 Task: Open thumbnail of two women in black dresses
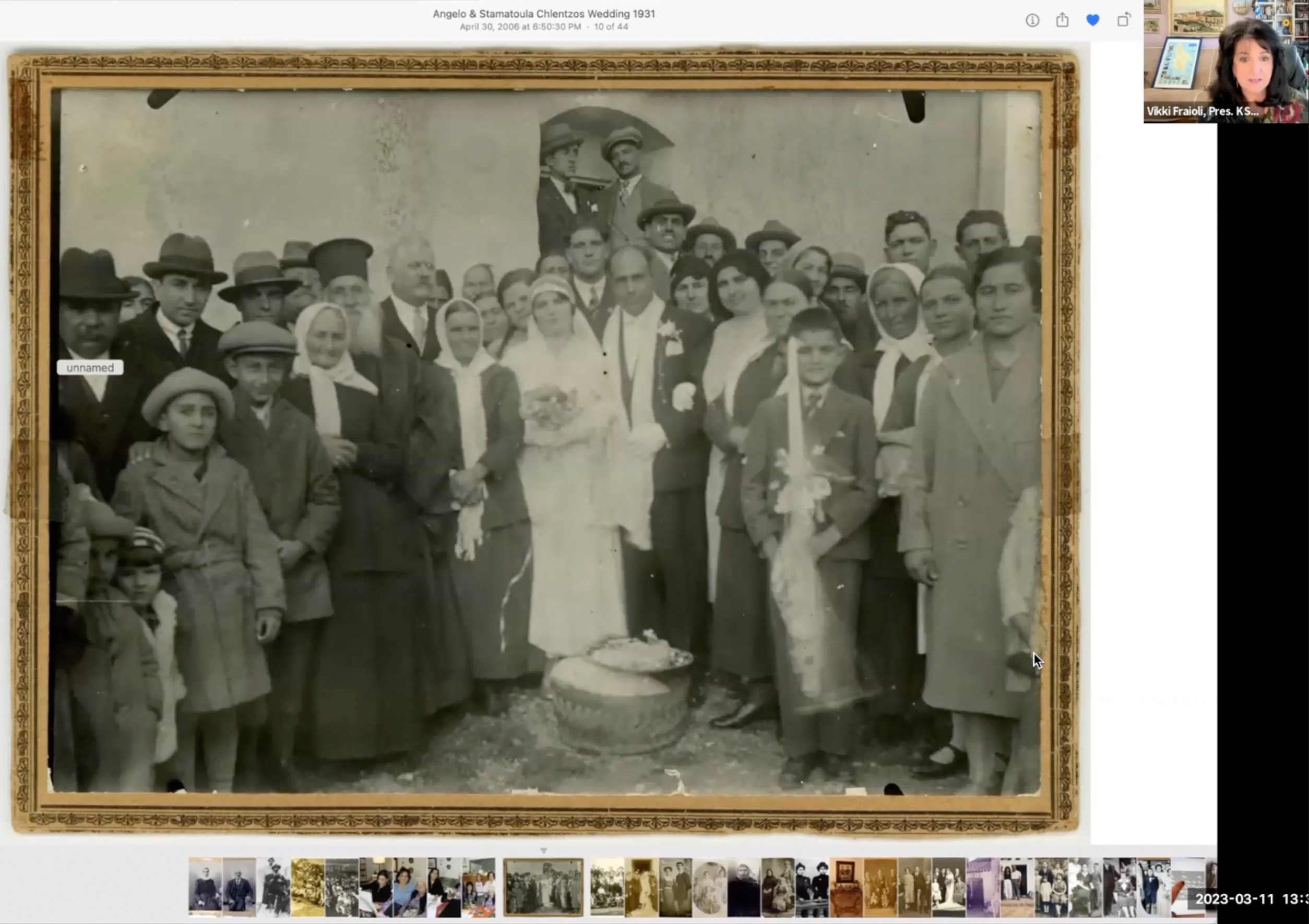tap(812, 887)
